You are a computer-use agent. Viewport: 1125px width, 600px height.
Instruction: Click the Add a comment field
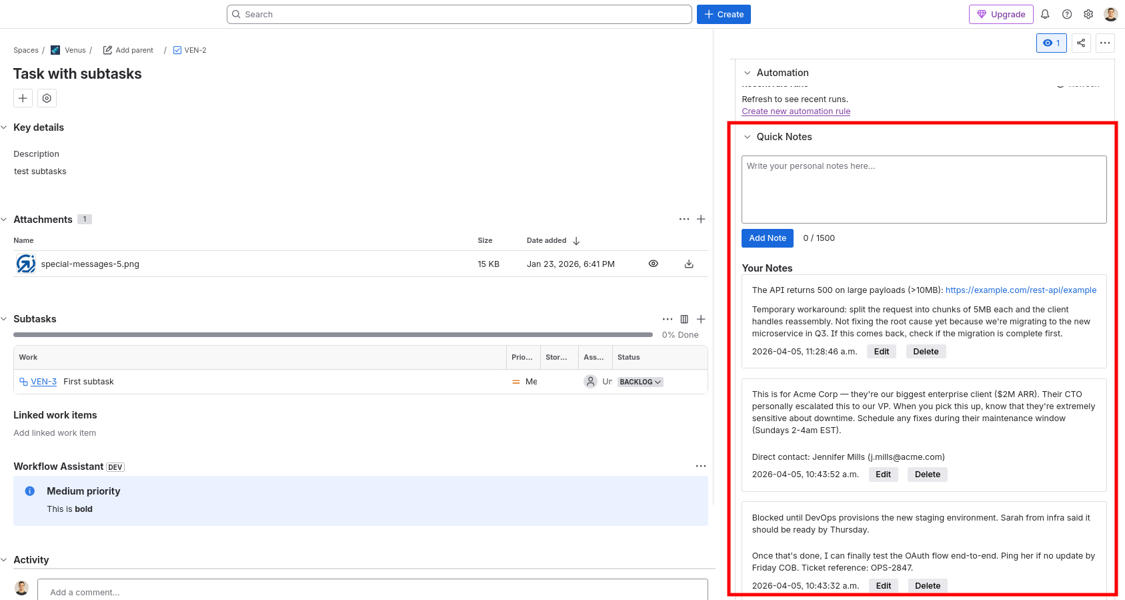[372, 590]
